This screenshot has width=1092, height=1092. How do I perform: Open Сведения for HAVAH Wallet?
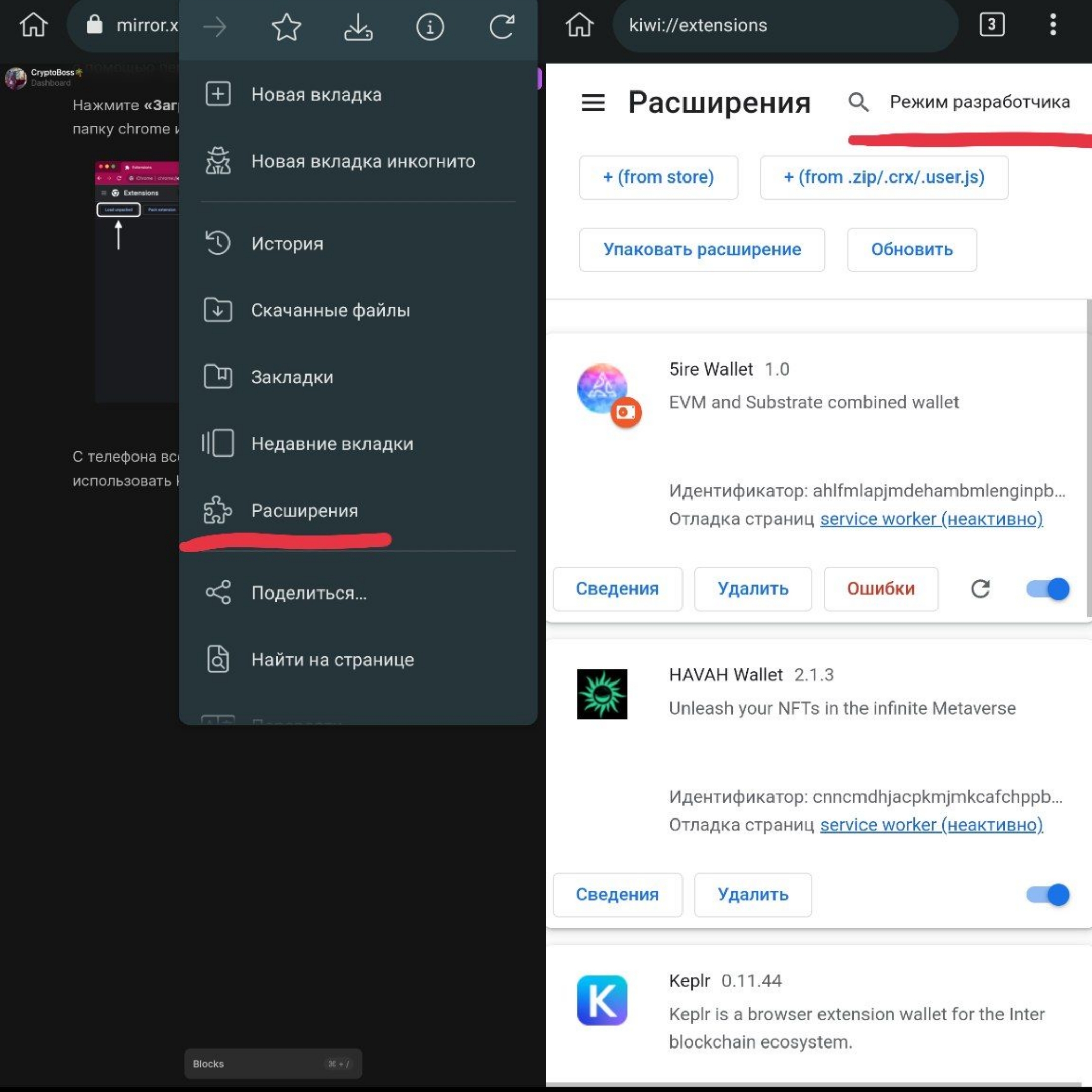pyautogui.click(x=617, y=895)
